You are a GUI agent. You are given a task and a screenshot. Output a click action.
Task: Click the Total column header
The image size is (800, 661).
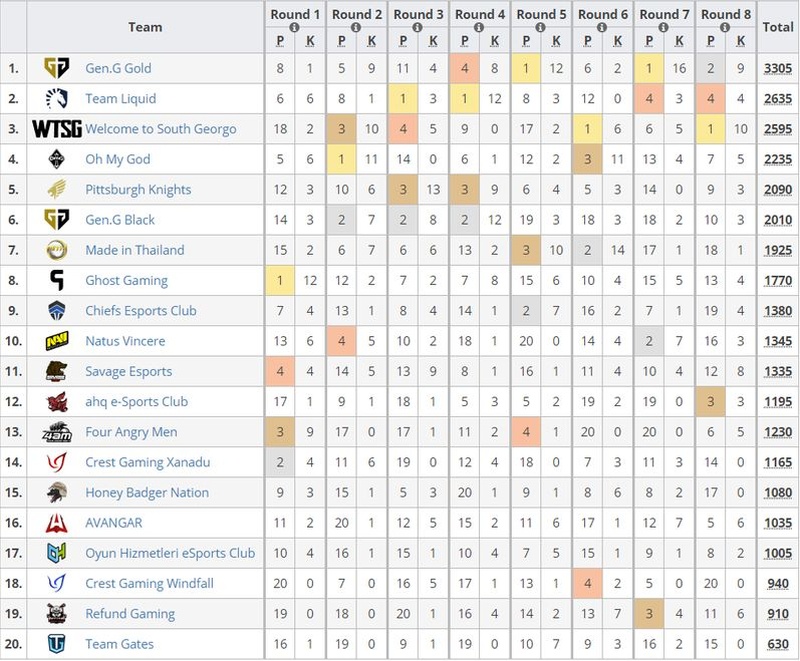click(778, 27)
